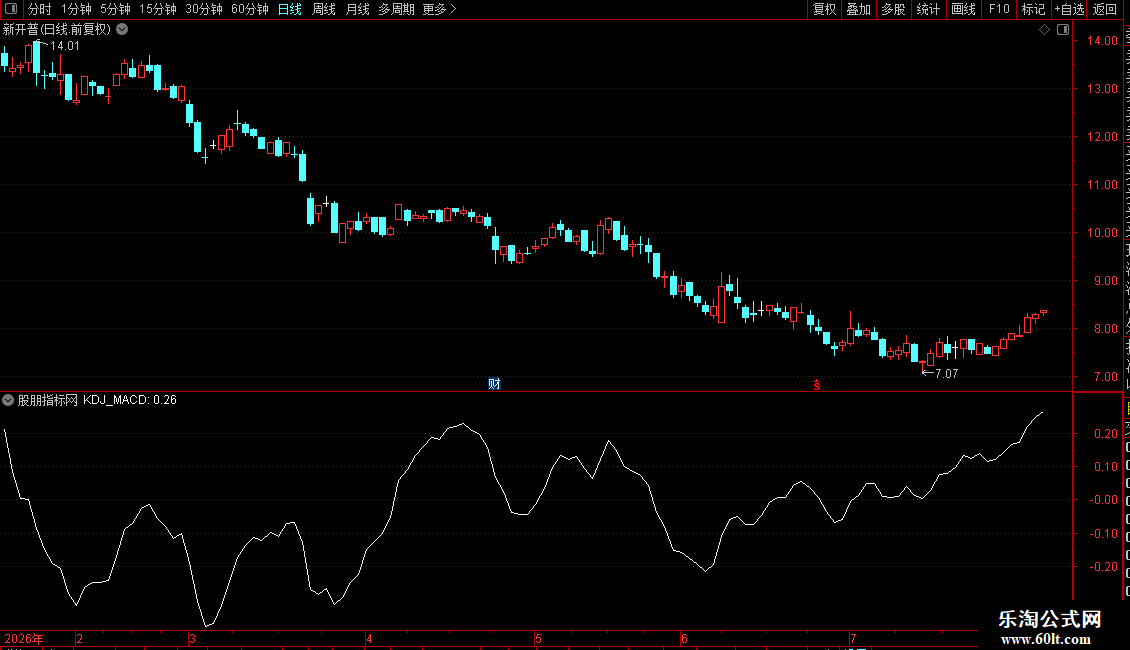
Task: Click the 标记 mark button
Action: click(x=1033, y=9)
